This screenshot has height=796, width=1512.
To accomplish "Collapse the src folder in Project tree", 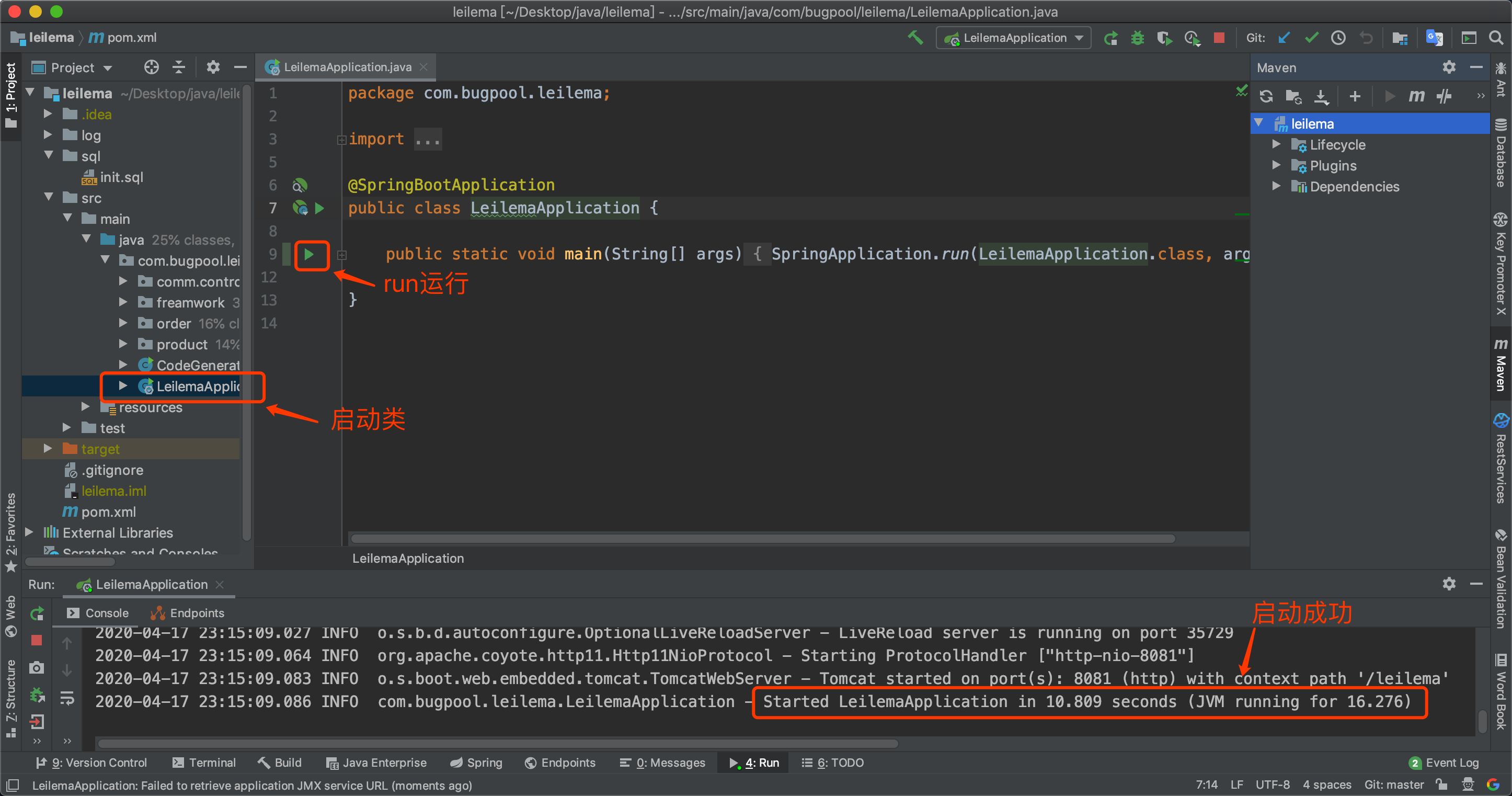I will click(48, 198).
